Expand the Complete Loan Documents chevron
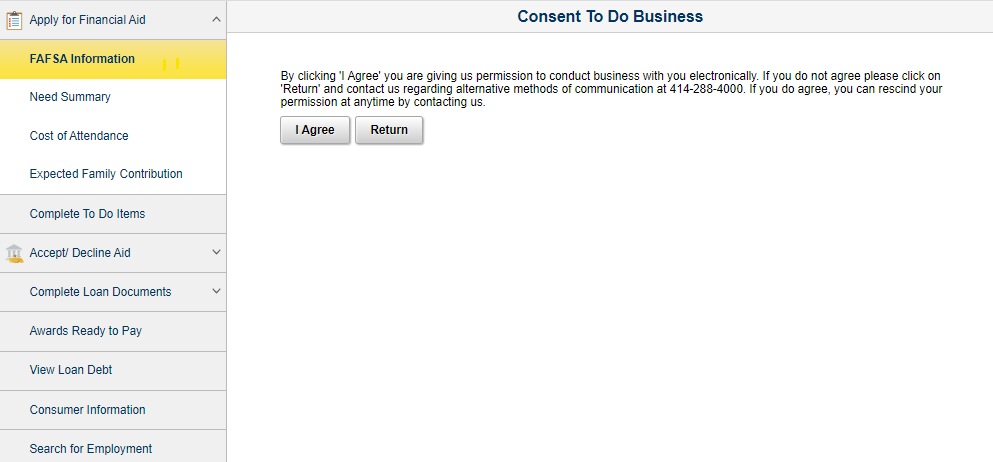 216,292
